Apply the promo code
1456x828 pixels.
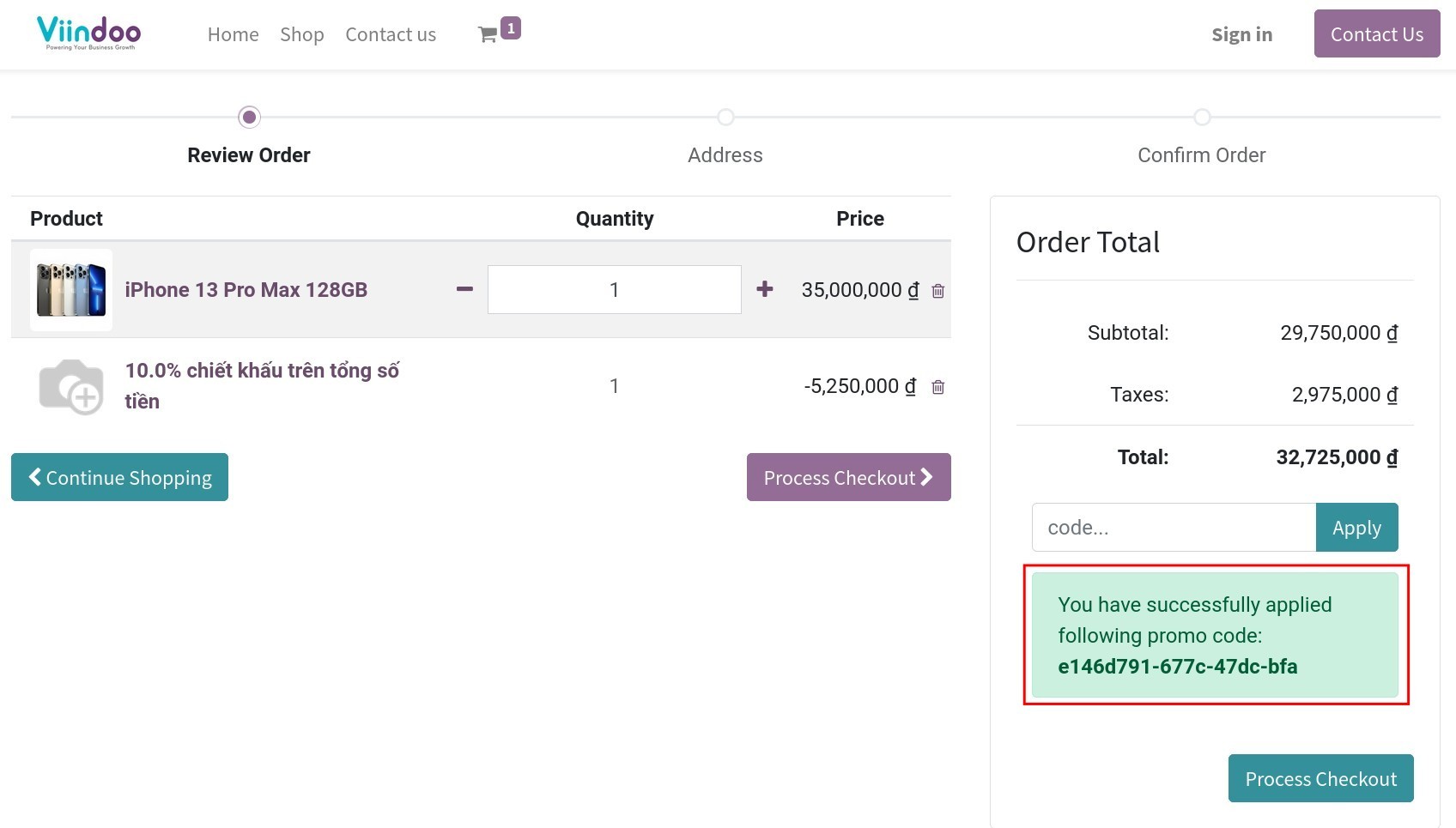coord(1356,528)
